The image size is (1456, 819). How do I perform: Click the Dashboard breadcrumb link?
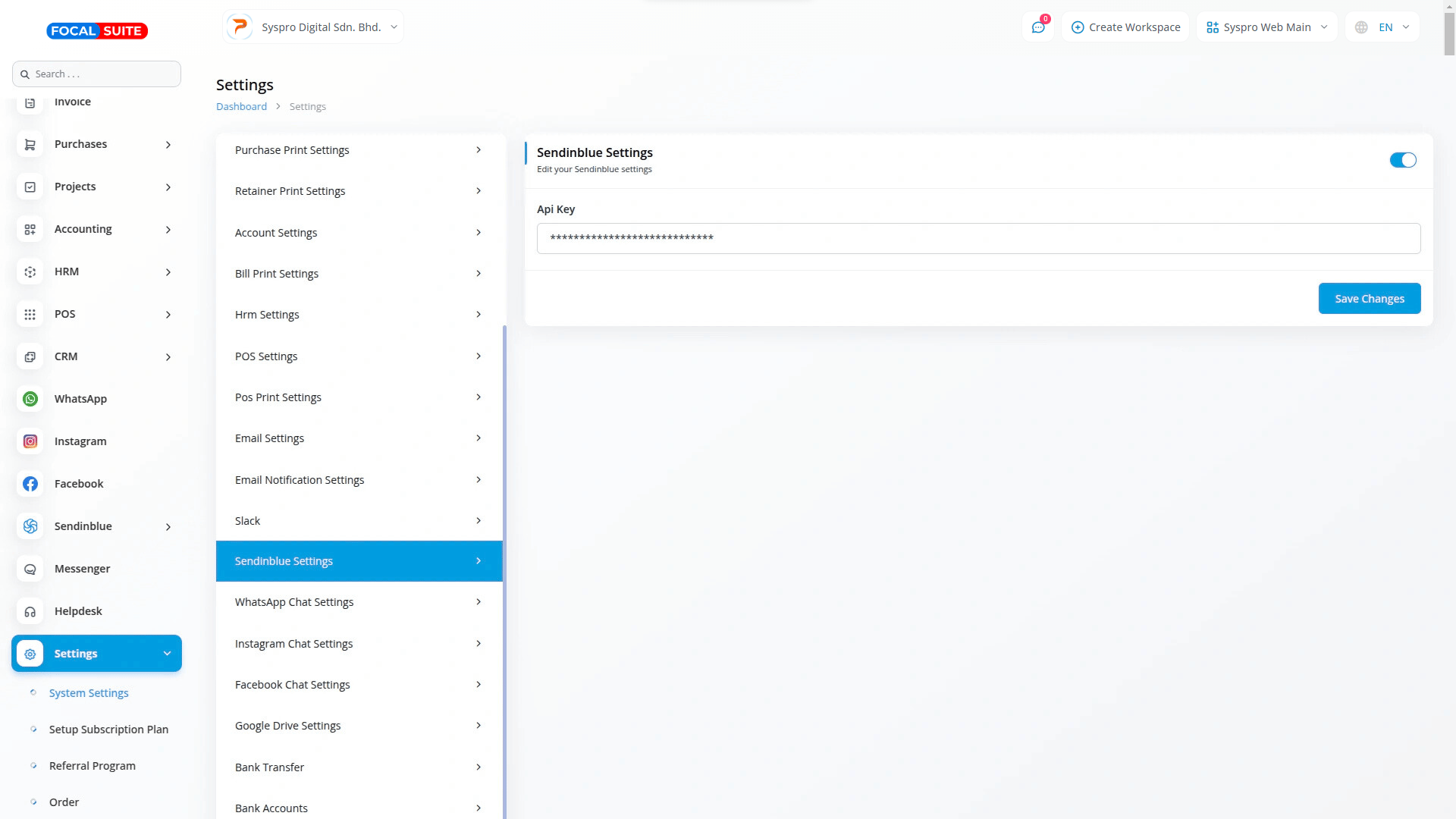[x=241, y=107]
